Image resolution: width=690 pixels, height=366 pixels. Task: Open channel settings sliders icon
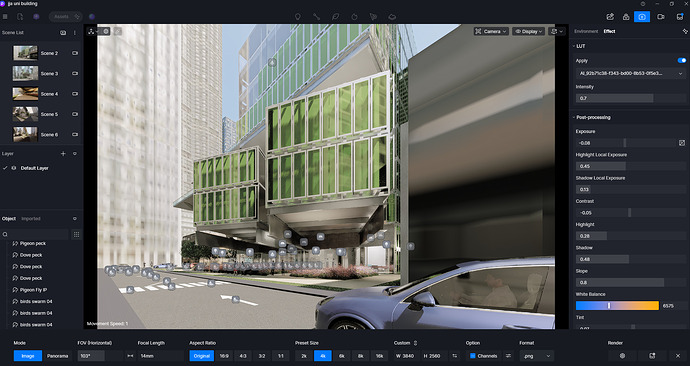click(x=508, y=356)
